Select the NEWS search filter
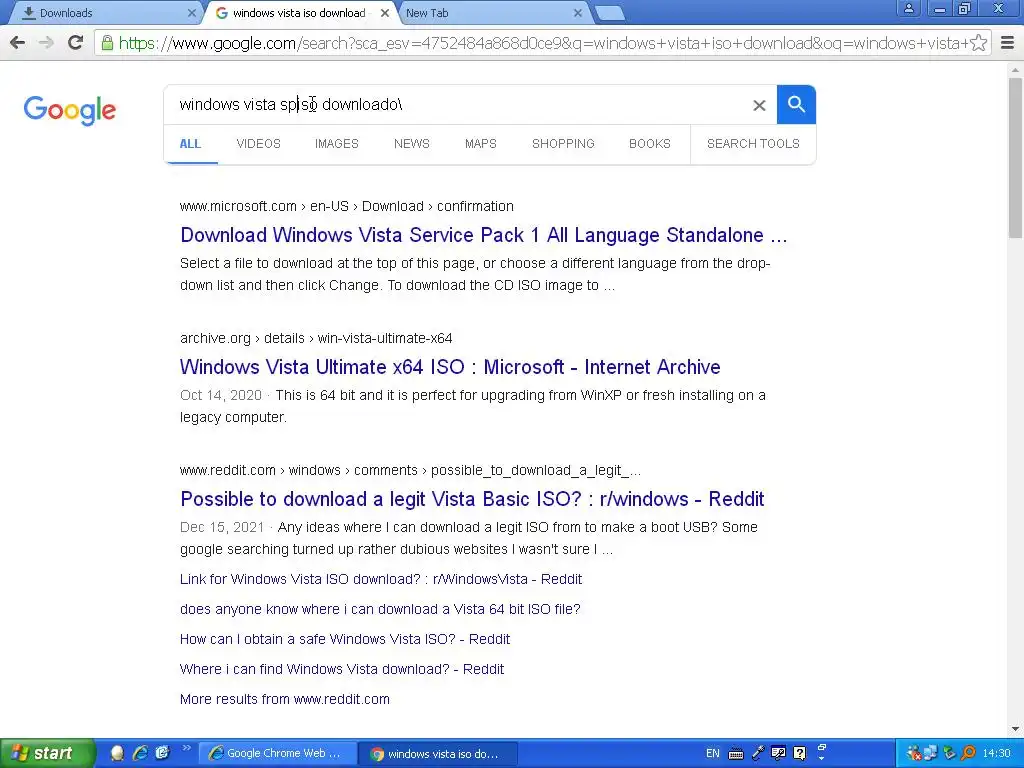This screenshot has height=768, width=1024. [x=411, y=144]
